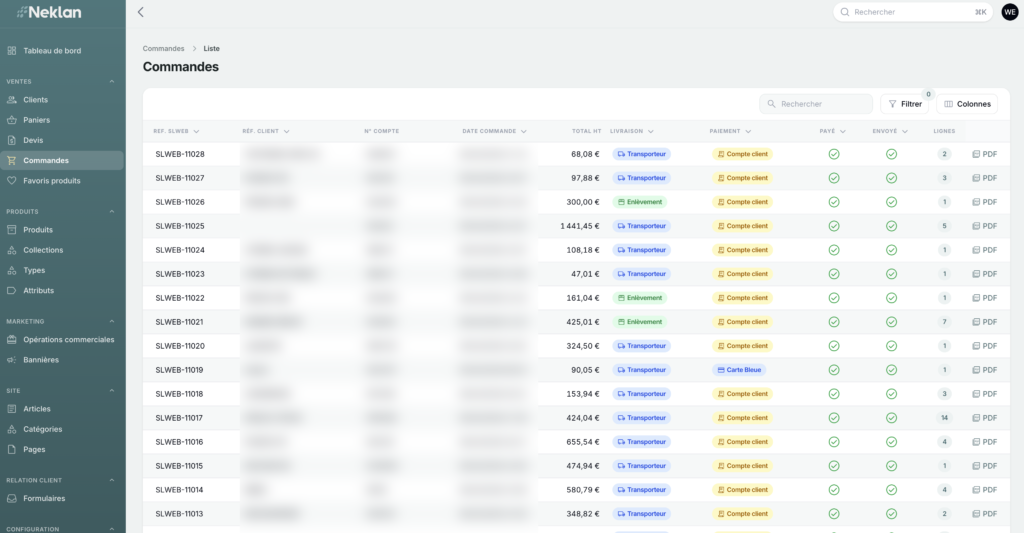
Task: Open Paniers basket icon in sidebar
Action: tap(12, 120)
